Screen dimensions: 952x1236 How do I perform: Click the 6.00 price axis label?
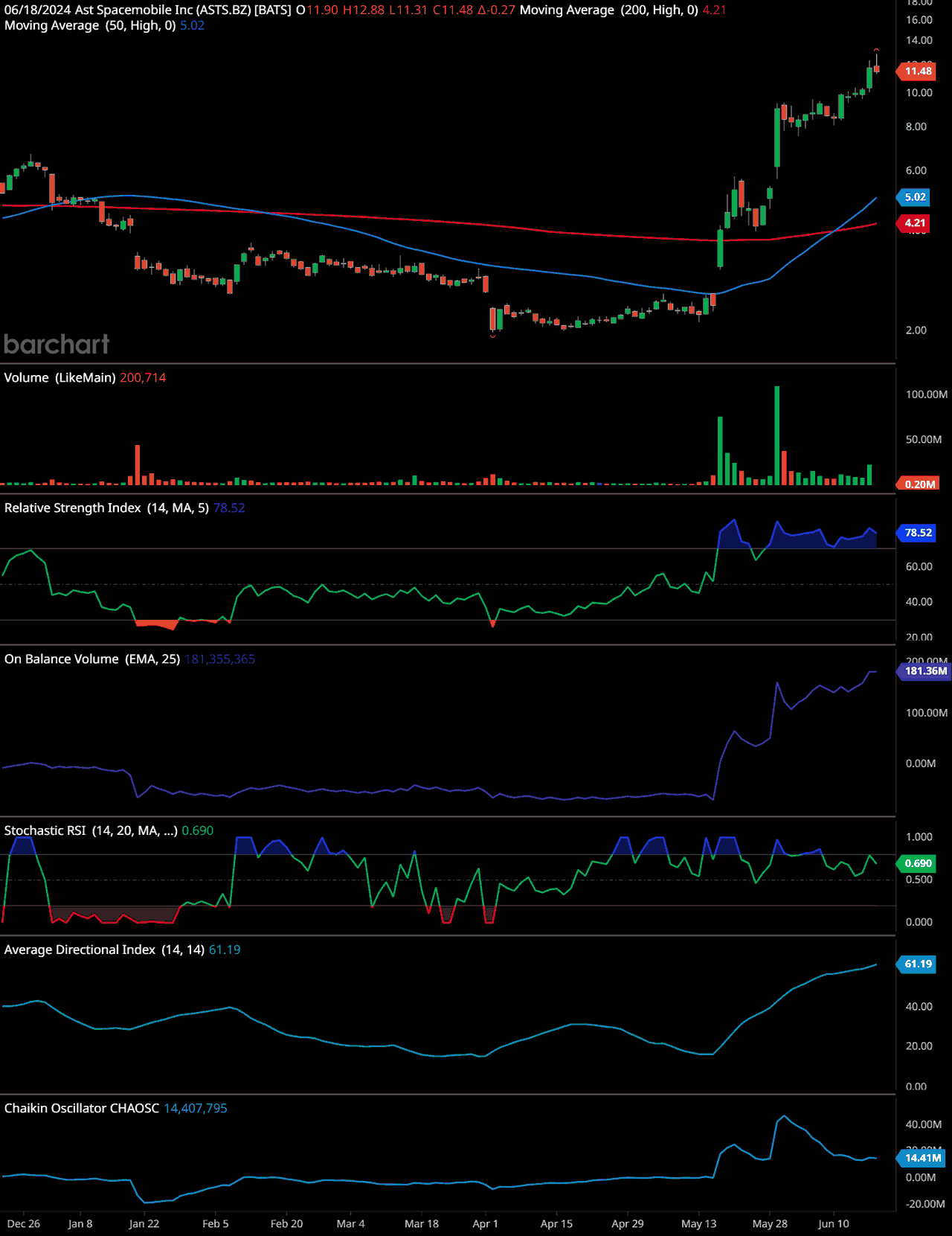click(916, 170)
